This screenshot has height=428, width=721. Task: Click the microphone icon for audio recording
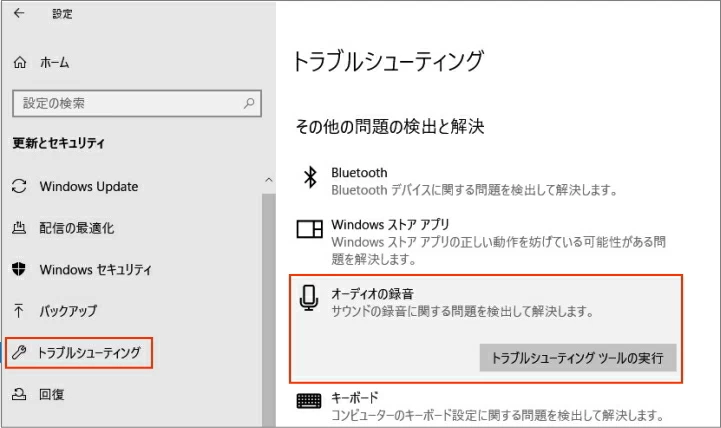coord(309,298)
